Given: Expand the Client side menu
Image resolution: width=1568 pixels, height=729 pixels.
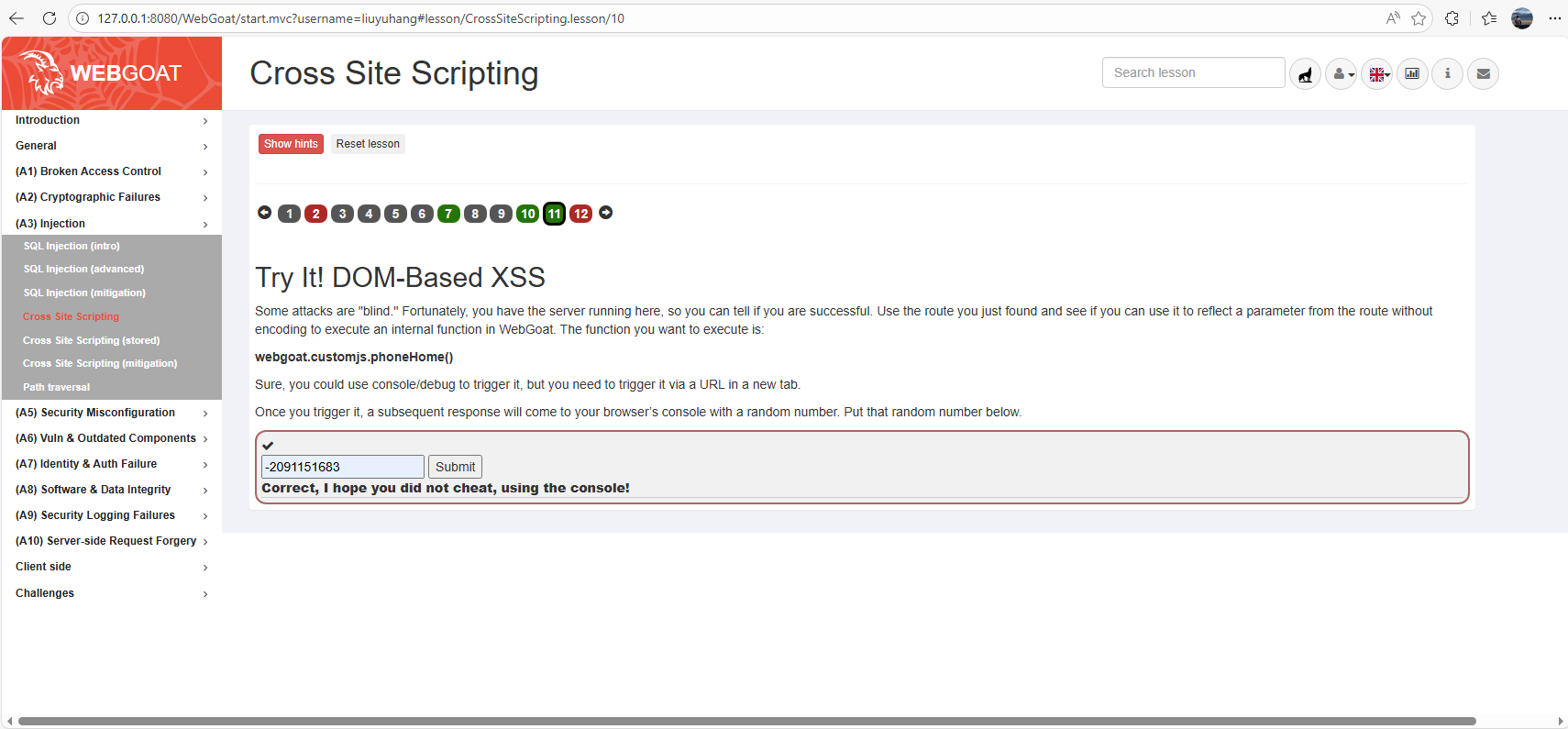Looking at the screenshot, I should (112, 567).
